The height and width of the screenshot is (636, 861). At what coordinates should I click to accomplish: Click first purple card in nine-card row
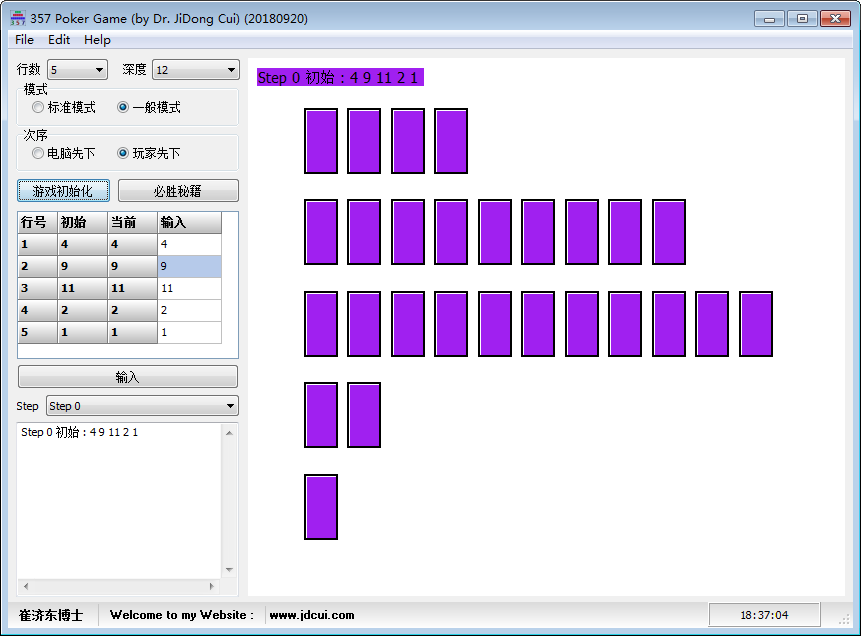321,232
